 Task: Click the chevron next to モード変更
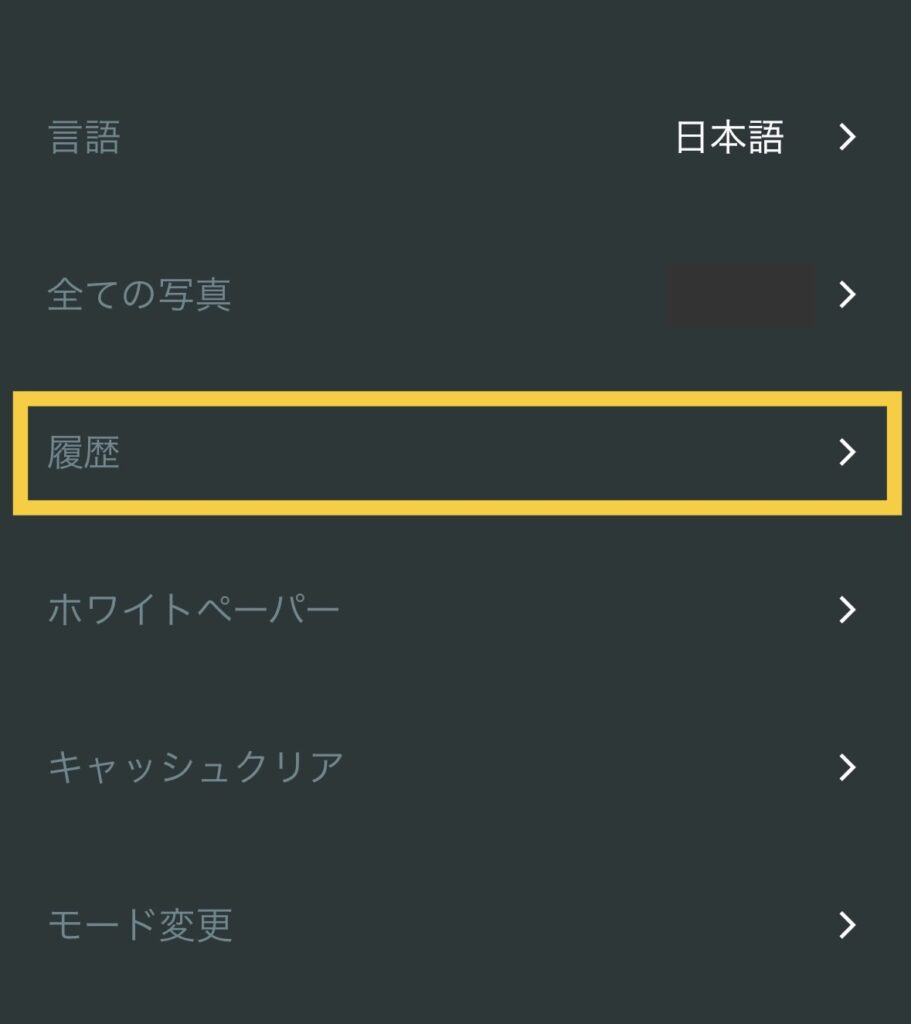click(x=847, y=925)
